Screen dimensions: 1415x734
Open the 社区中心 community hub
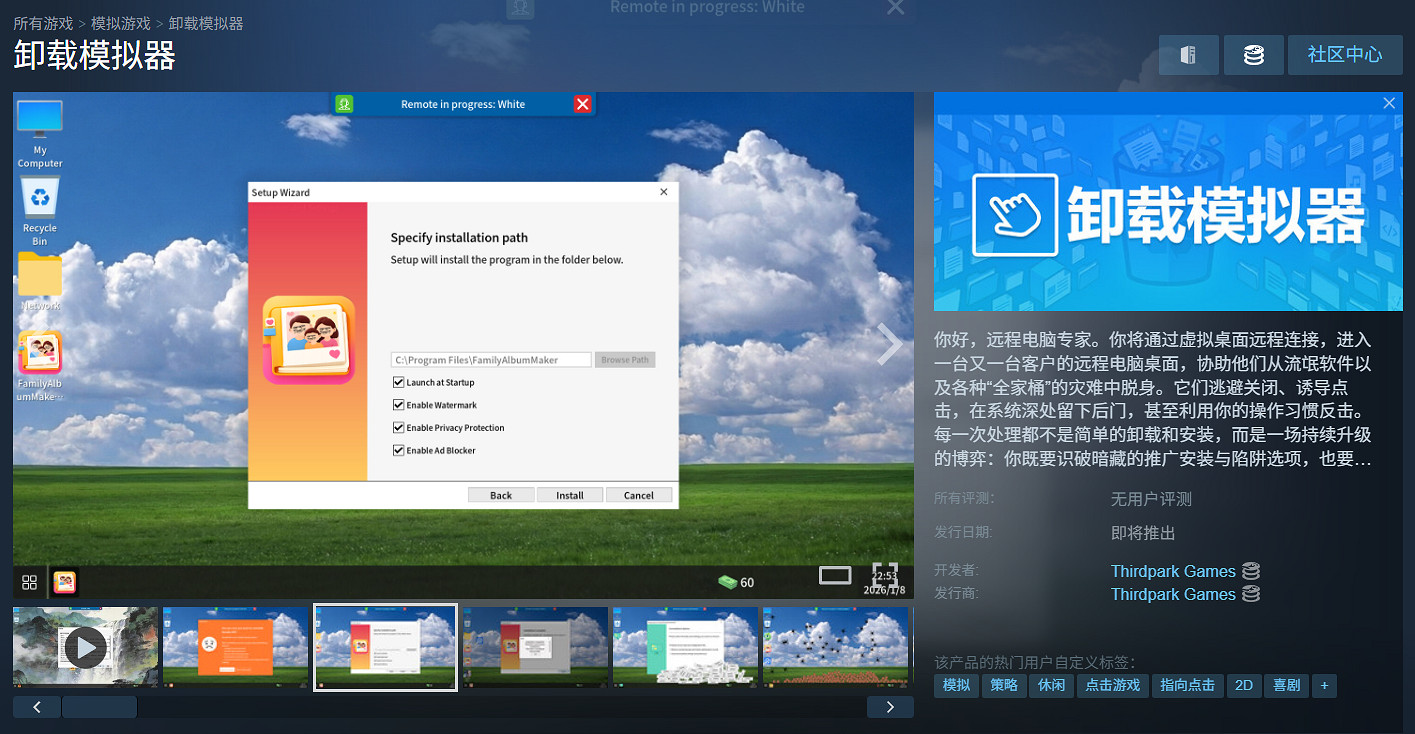[x=1345, y=55]
